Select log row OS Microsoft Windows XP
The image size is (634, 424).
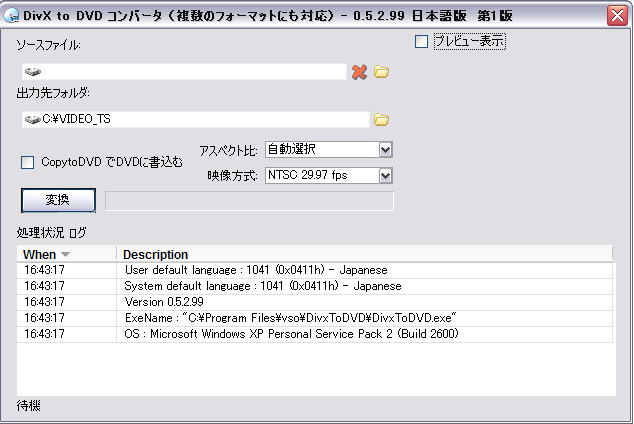pyautogui.click(x=315, y=334)
